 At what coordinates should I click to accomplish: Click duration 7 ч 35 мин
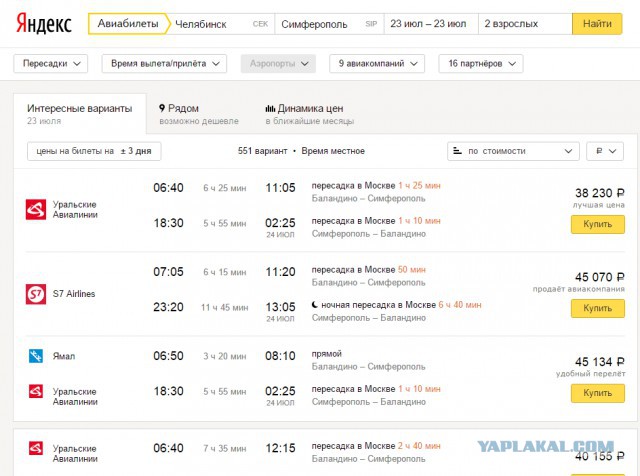click(225, 449)
